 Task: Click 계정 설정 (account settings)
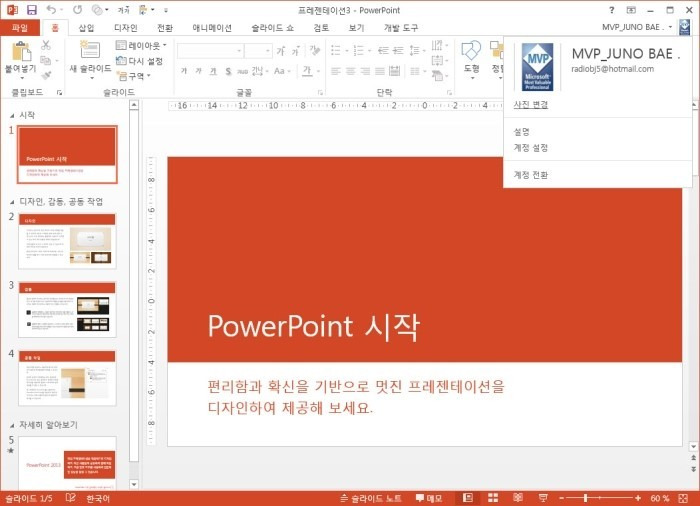(530, 148)
